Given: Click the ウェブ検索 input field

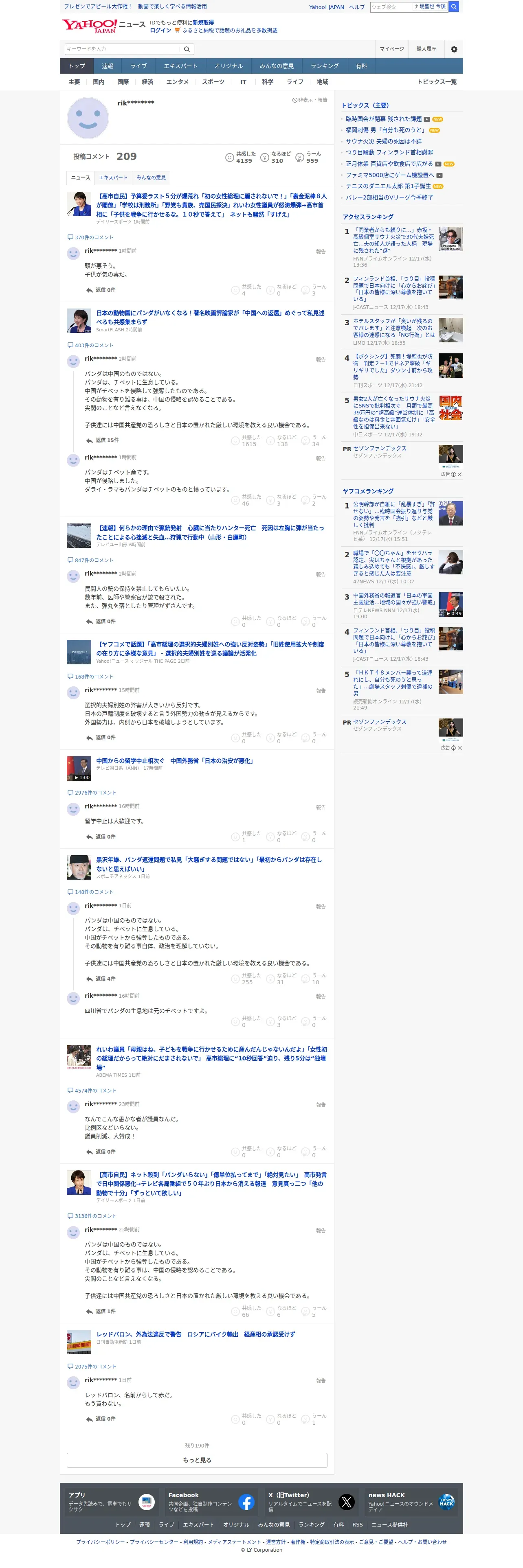Looking at the screenshot, I should pos(391,7).
